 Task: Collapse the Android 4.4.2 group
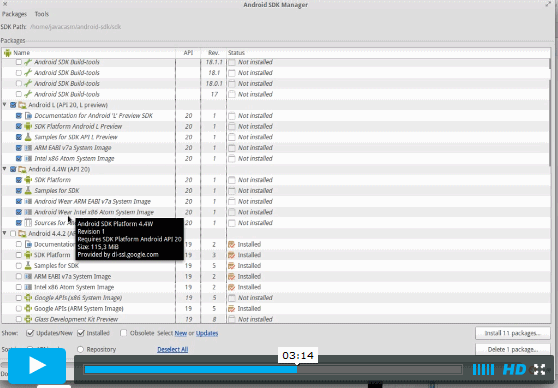coord(5,233)
